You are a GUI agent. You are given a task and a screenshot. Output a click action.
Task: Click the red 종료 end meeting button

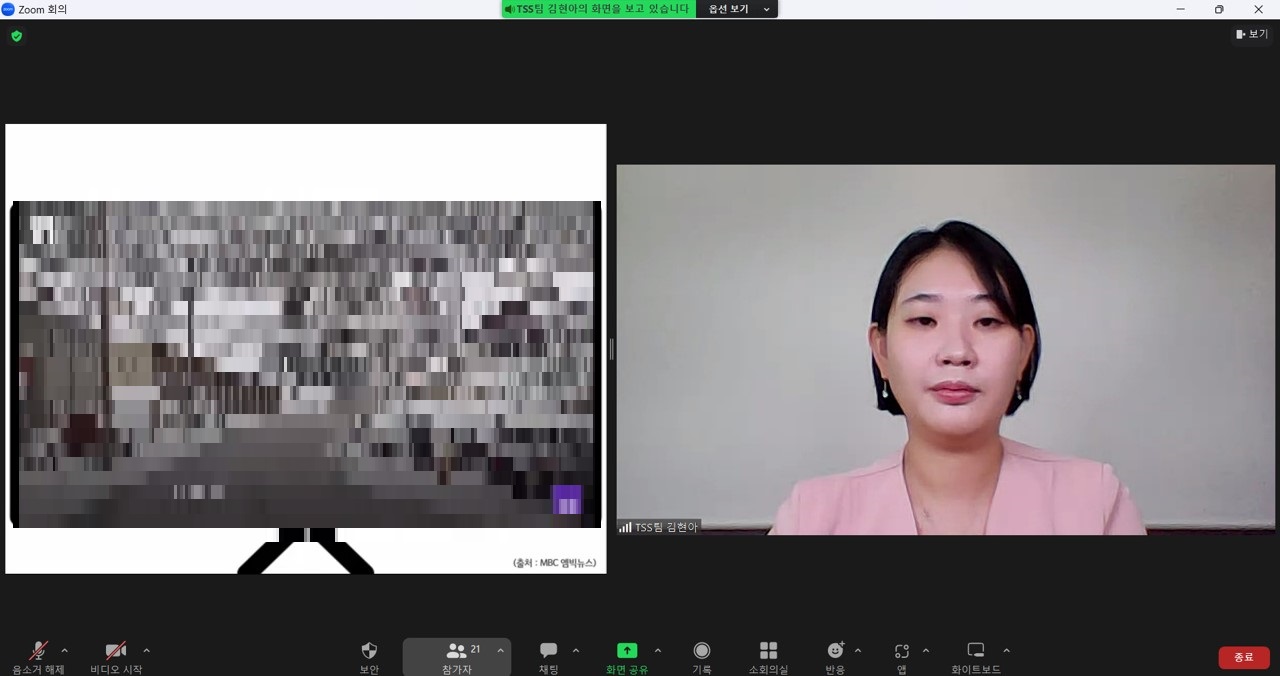point(1244,657)
